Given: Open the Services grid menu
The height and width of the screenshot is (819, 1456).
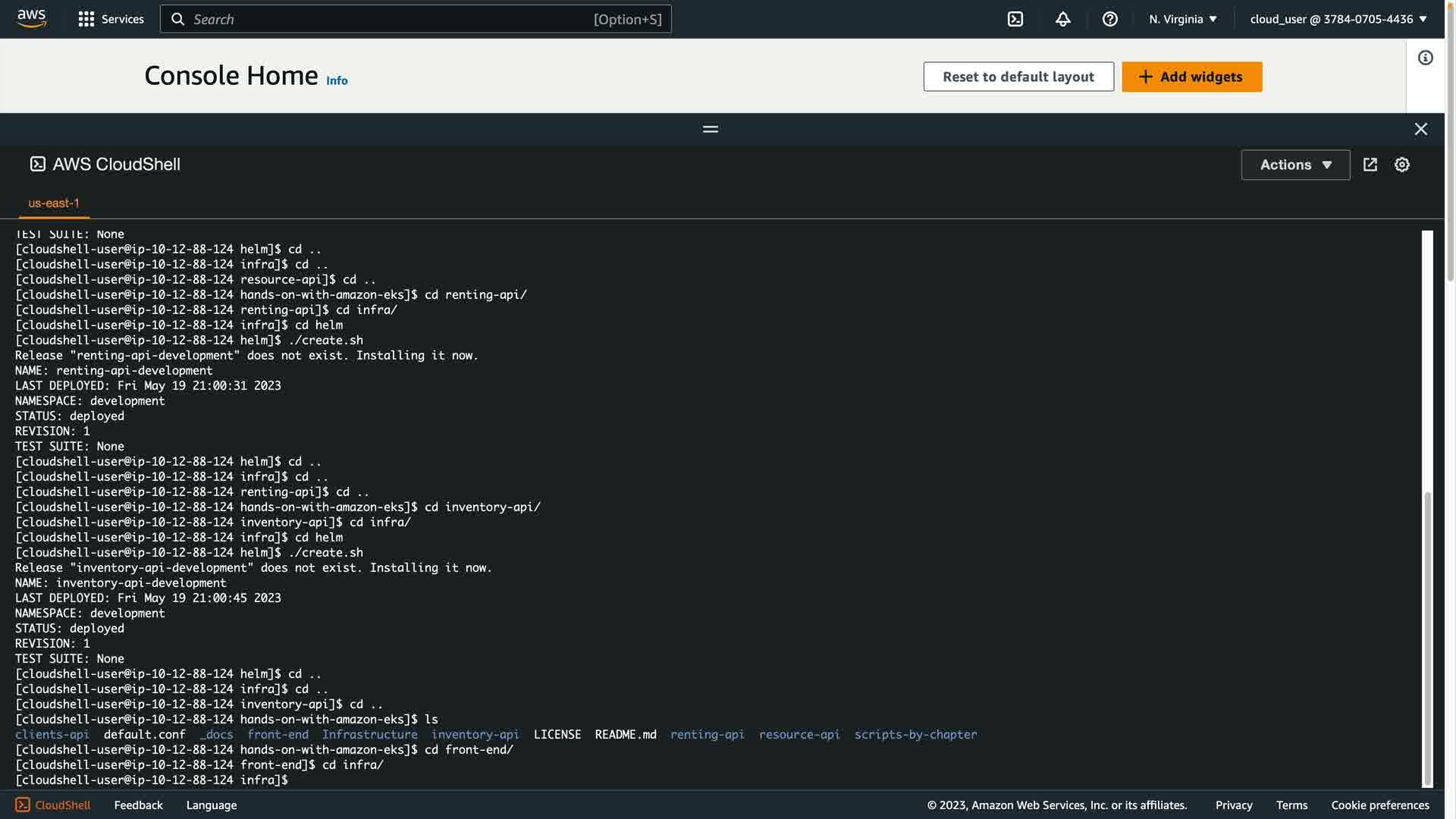Looking at the screenshot, I should coord(111,19).
